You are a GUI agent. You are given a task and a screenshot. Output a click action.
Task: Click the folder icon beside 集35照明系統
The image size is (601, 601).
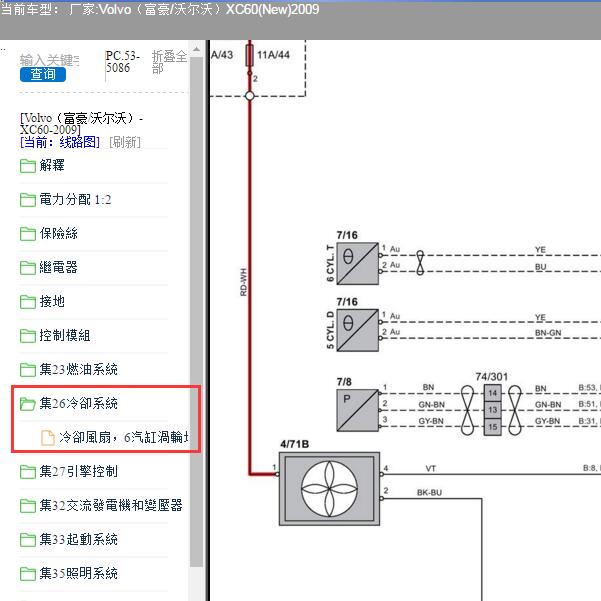pos(28,574)
